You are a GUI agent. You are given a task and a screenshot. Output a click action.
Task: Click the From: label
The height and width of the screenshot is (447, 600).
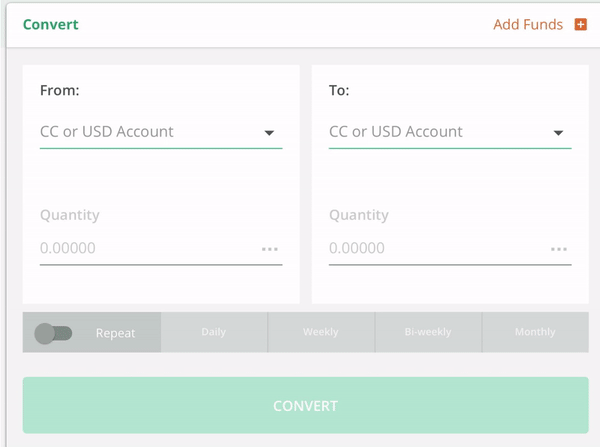(x=59, y=90)
